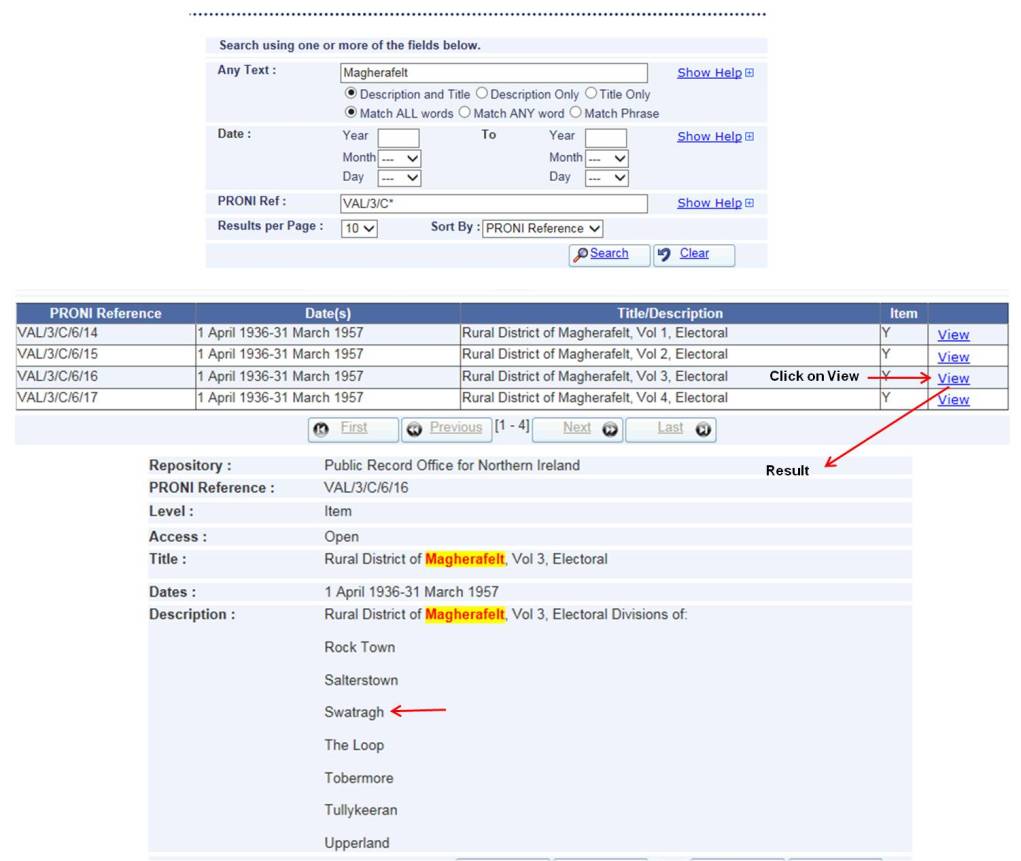The height and width of the screenshot is (861, 1021).
Task: Click the Next page forward icon
Action: click(x=610, y=429)
